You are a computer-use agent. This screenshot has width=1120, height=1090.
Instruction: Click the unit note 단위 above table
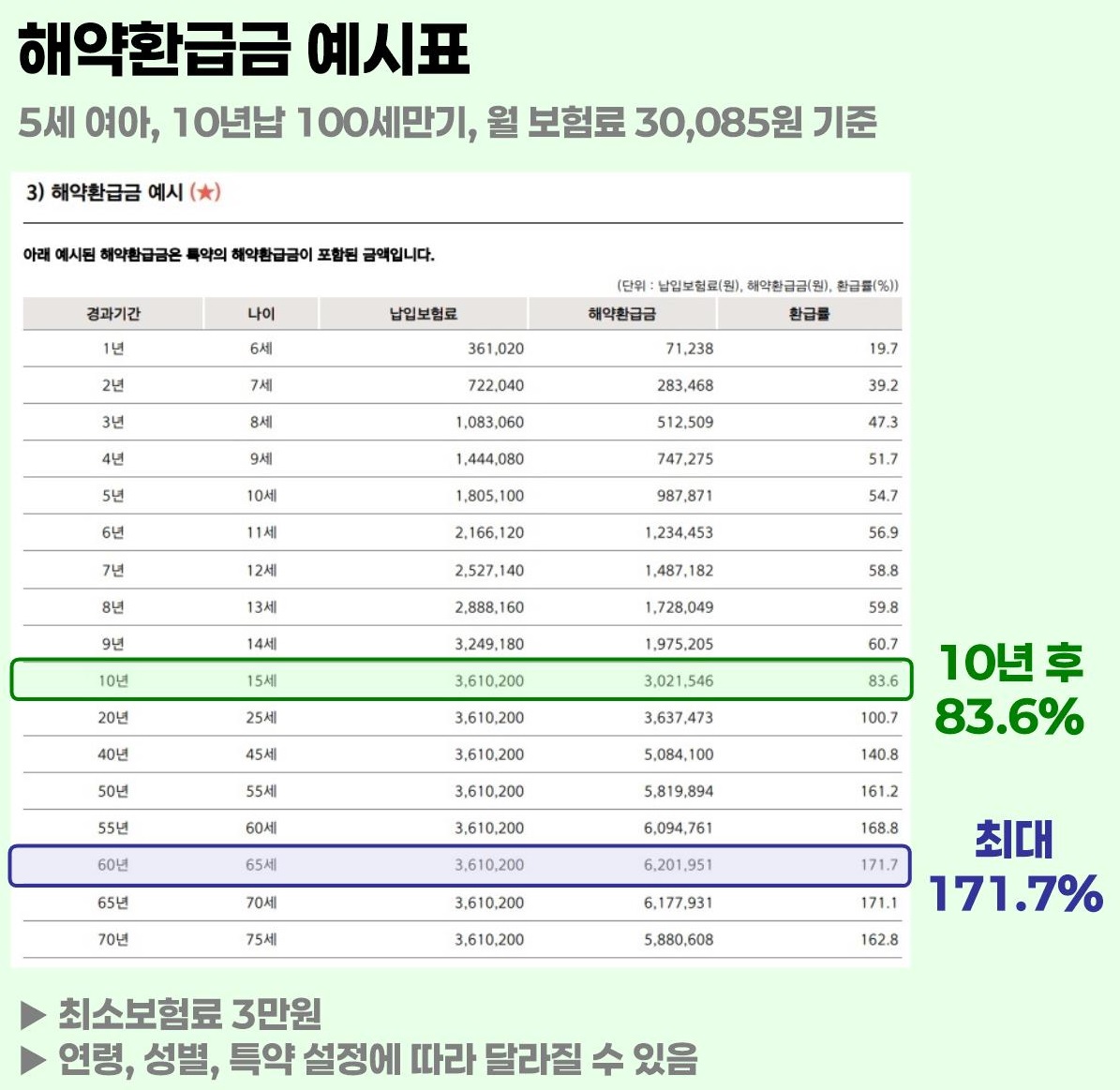[757, 286]
